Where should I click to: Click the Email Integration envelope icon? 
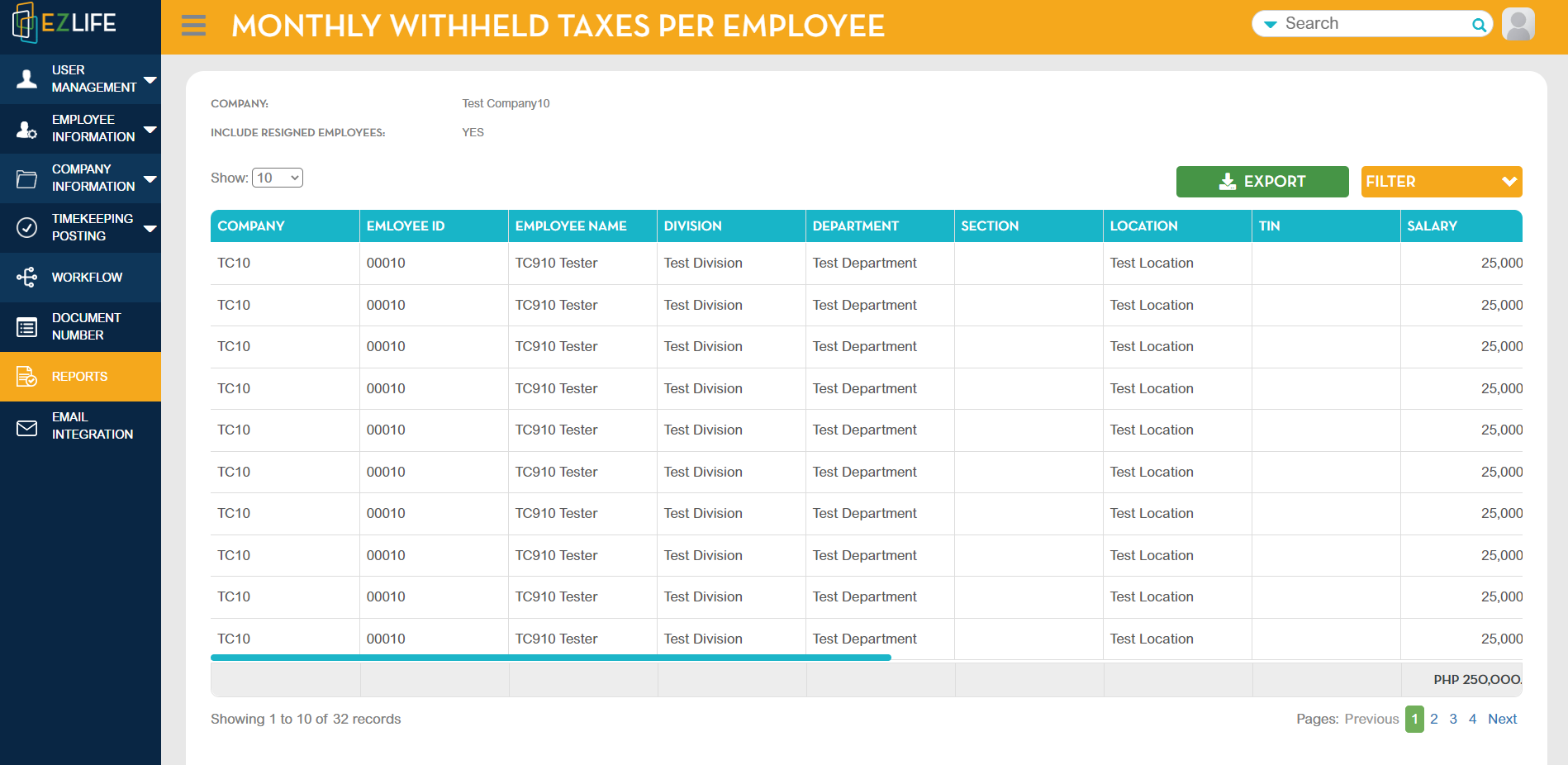26,428
